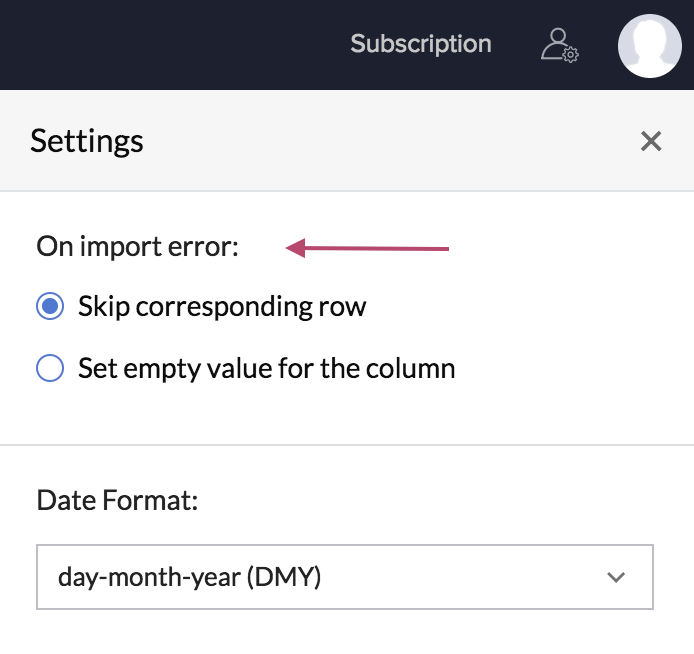
Task: Choose Set empty value for the column
Action: pyautogui.click(x=50, y=368)
